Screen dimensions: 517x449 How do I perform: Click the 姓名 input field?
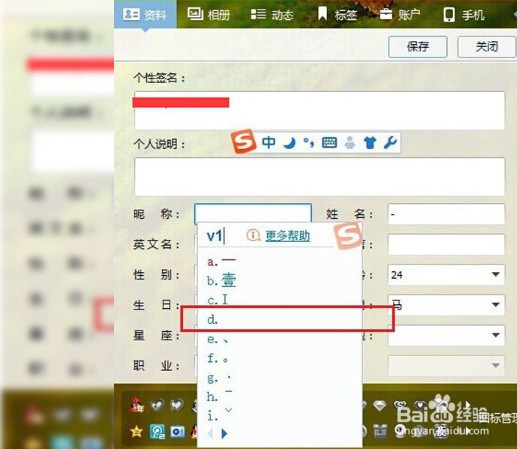(x=446, y=214)
